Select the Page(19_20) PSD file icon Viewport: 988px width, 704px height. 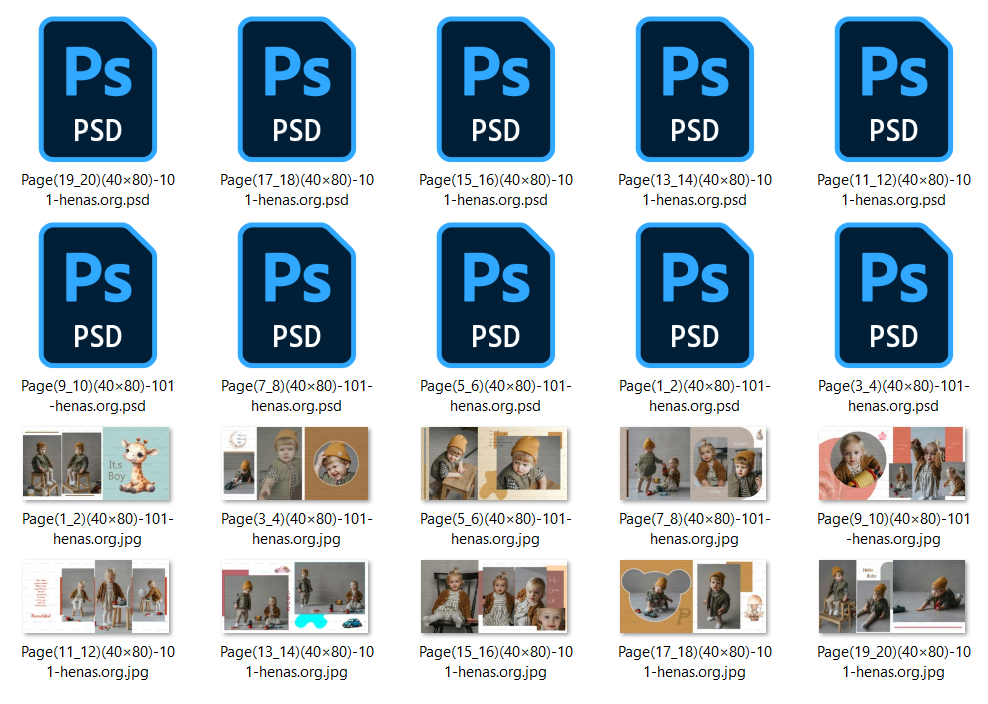point(98,89)
